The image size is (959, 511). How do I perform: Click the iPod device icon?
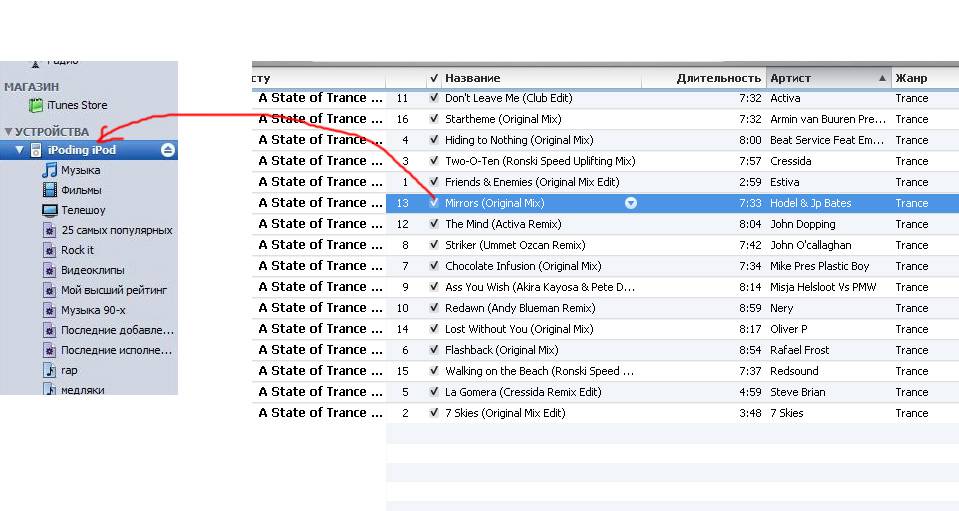tap(36, 150)
